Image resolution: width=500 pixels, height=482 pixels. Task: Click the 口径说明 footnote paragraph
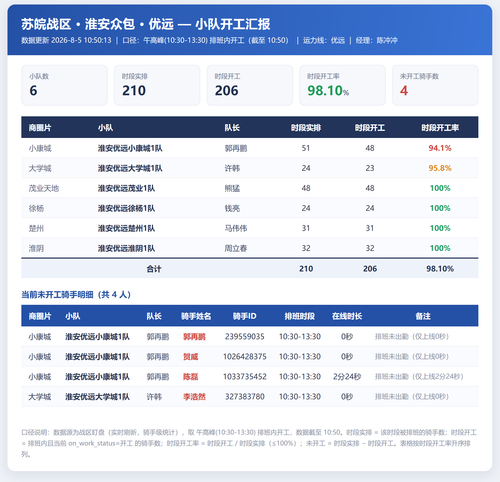click(249, 443)
